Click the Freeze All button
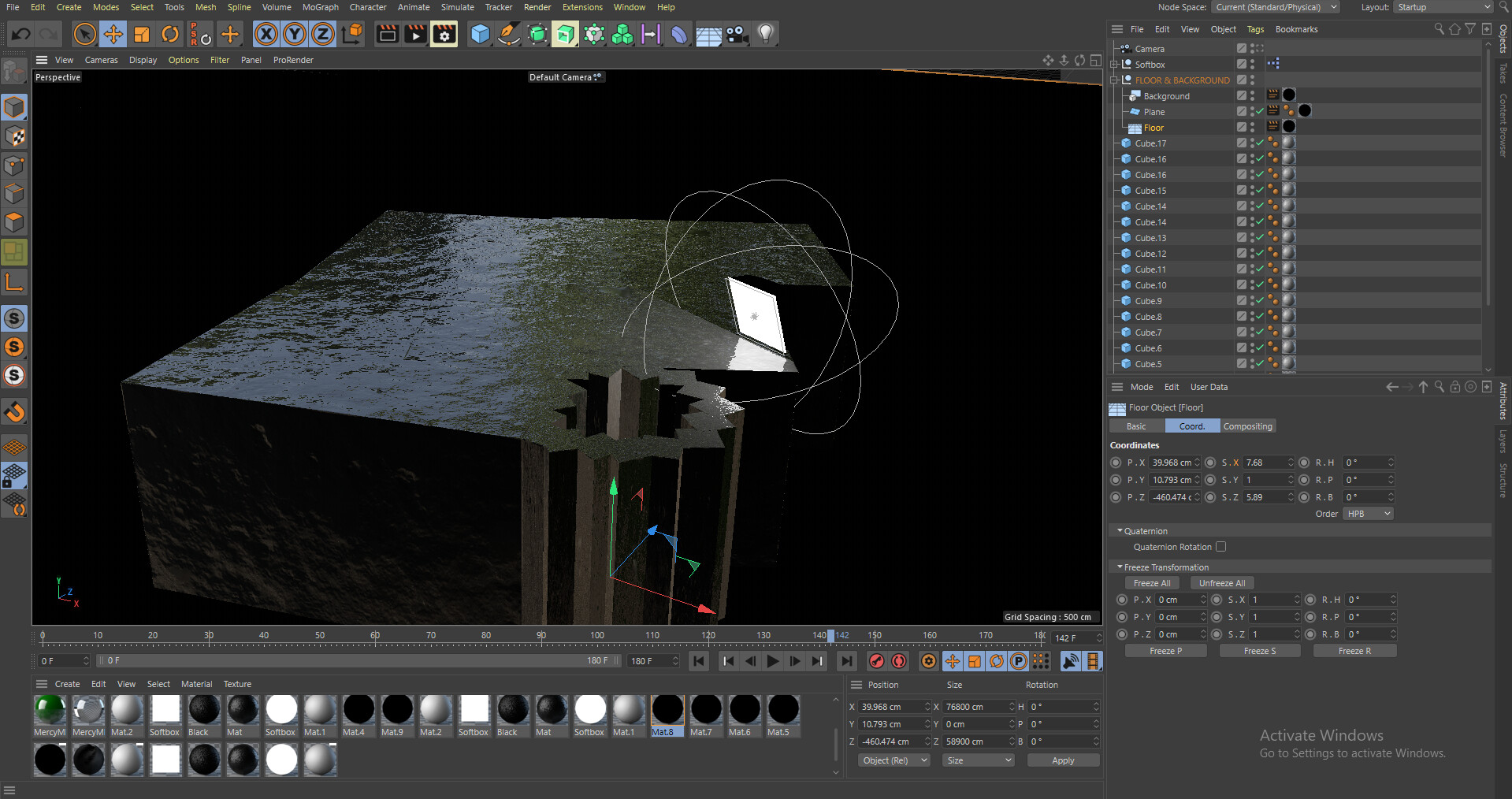Image resolution: width=1512 pixels, height=799 pixels. (x=1151, y=583)
